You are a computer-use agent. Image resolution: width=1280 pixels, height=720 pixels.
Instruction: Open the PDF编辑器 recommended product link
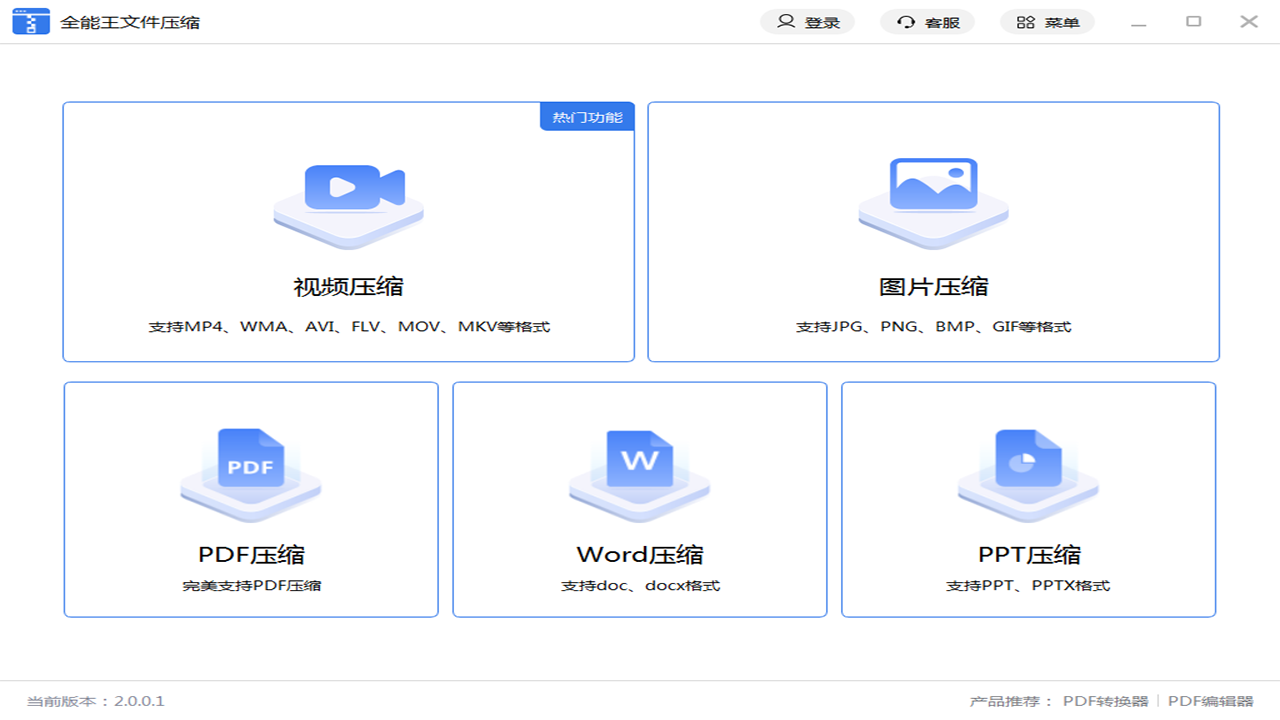pyautogui.click(x=1210, y=701)
